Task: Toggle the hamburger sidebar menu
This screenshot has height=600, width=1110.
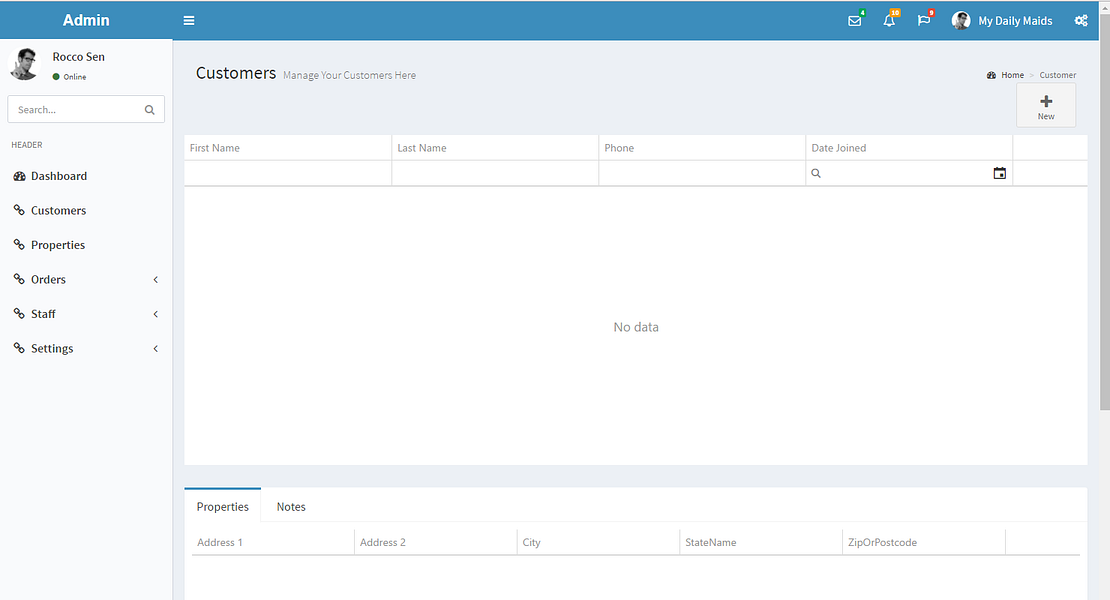Action: click(189, 21)
